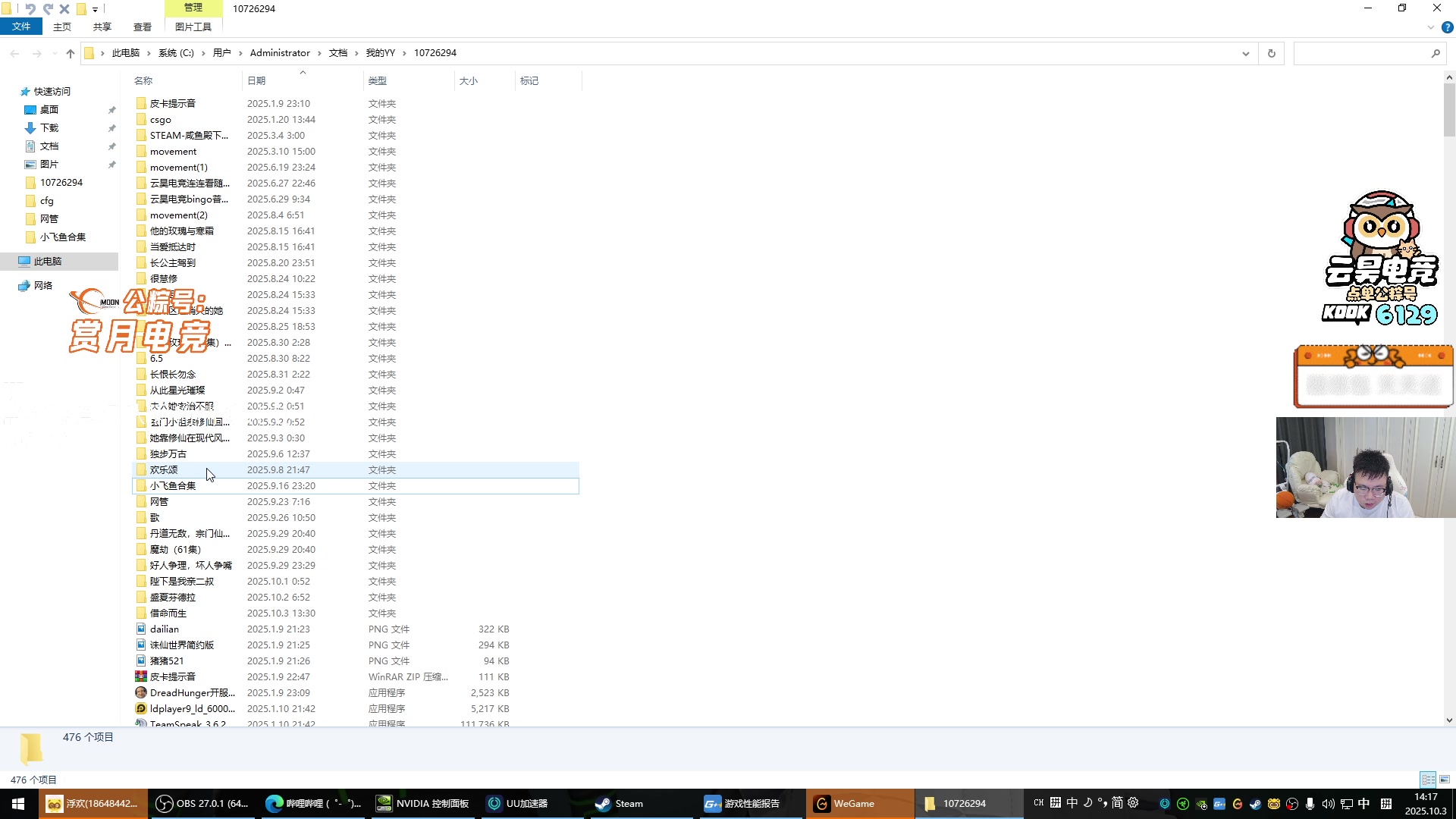Image resolution: width=1456 pixels, height=819 pixels.
Task: Open quick access toolbar customize dropdown
Action: pyautogui.click(x=95, y=10)
